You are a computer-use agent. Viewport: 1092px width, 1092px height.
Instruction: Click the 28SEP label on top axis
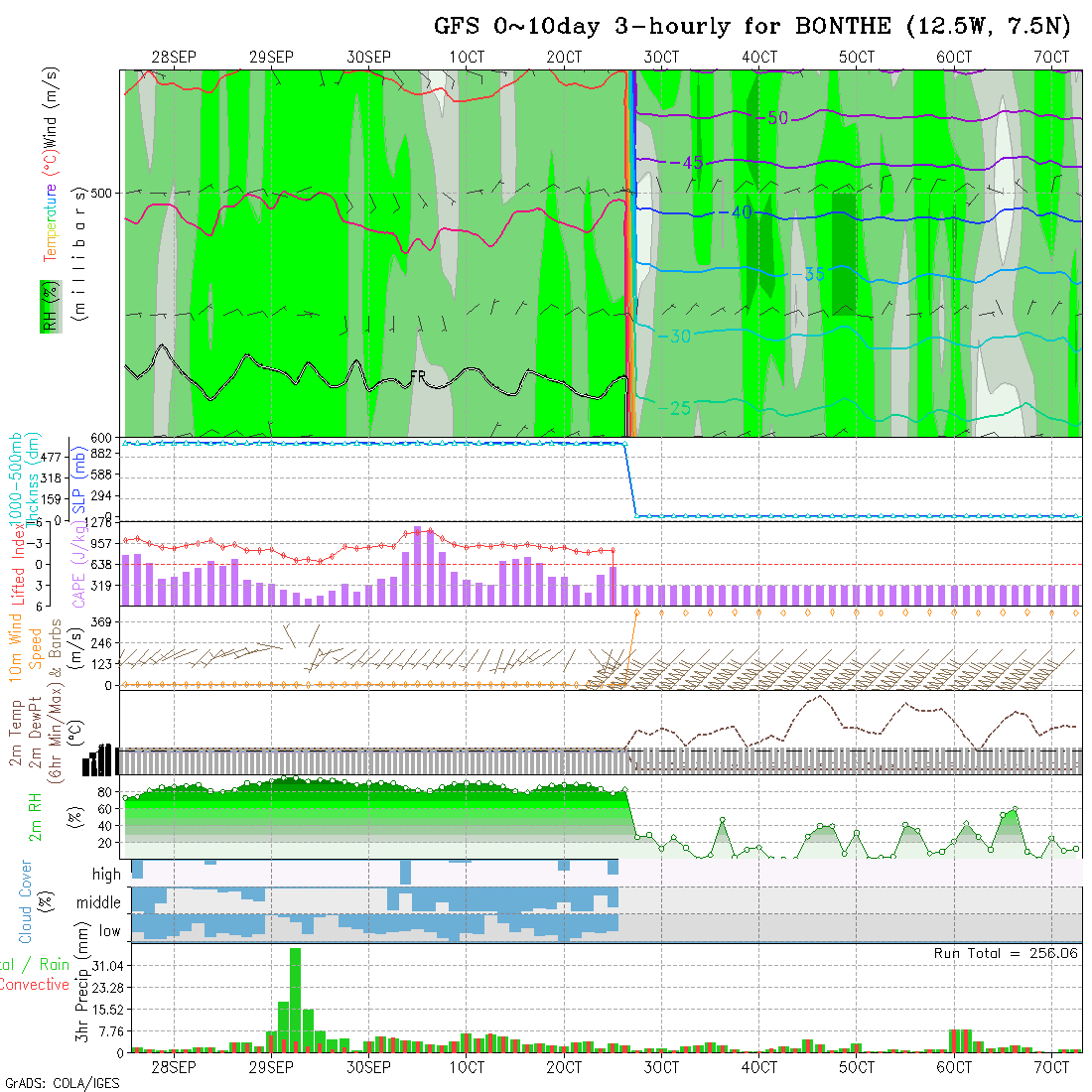[174, 58]
